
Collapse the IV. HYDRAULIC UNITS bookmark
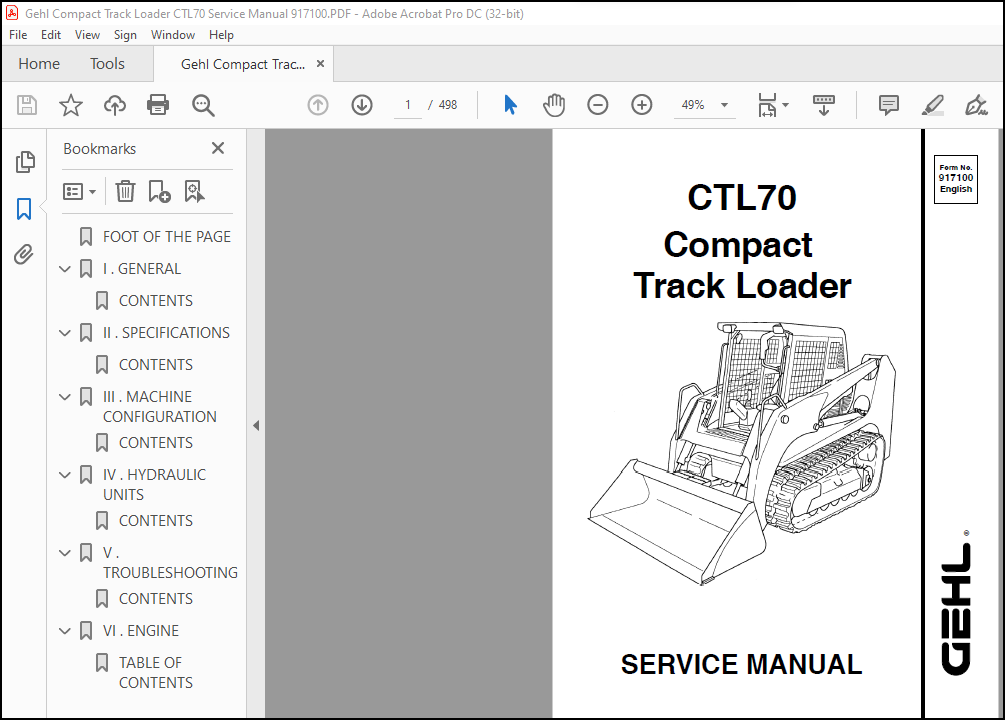[x=65, y=475]
